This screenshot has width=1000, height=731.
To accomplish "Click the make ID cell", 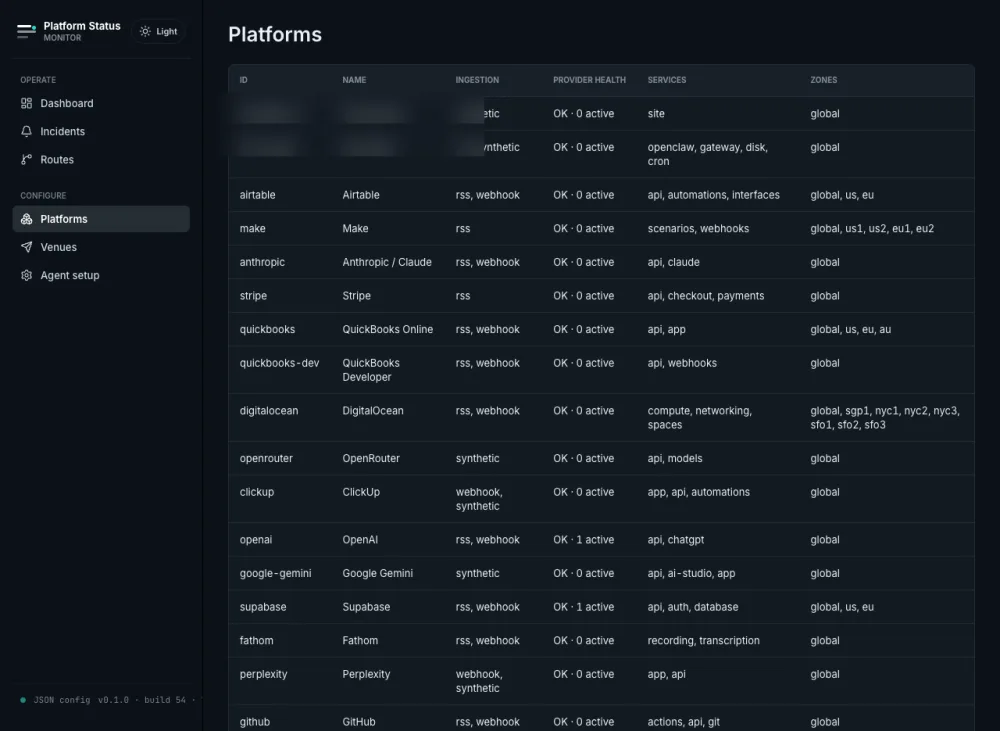I will tap(253, 228).
